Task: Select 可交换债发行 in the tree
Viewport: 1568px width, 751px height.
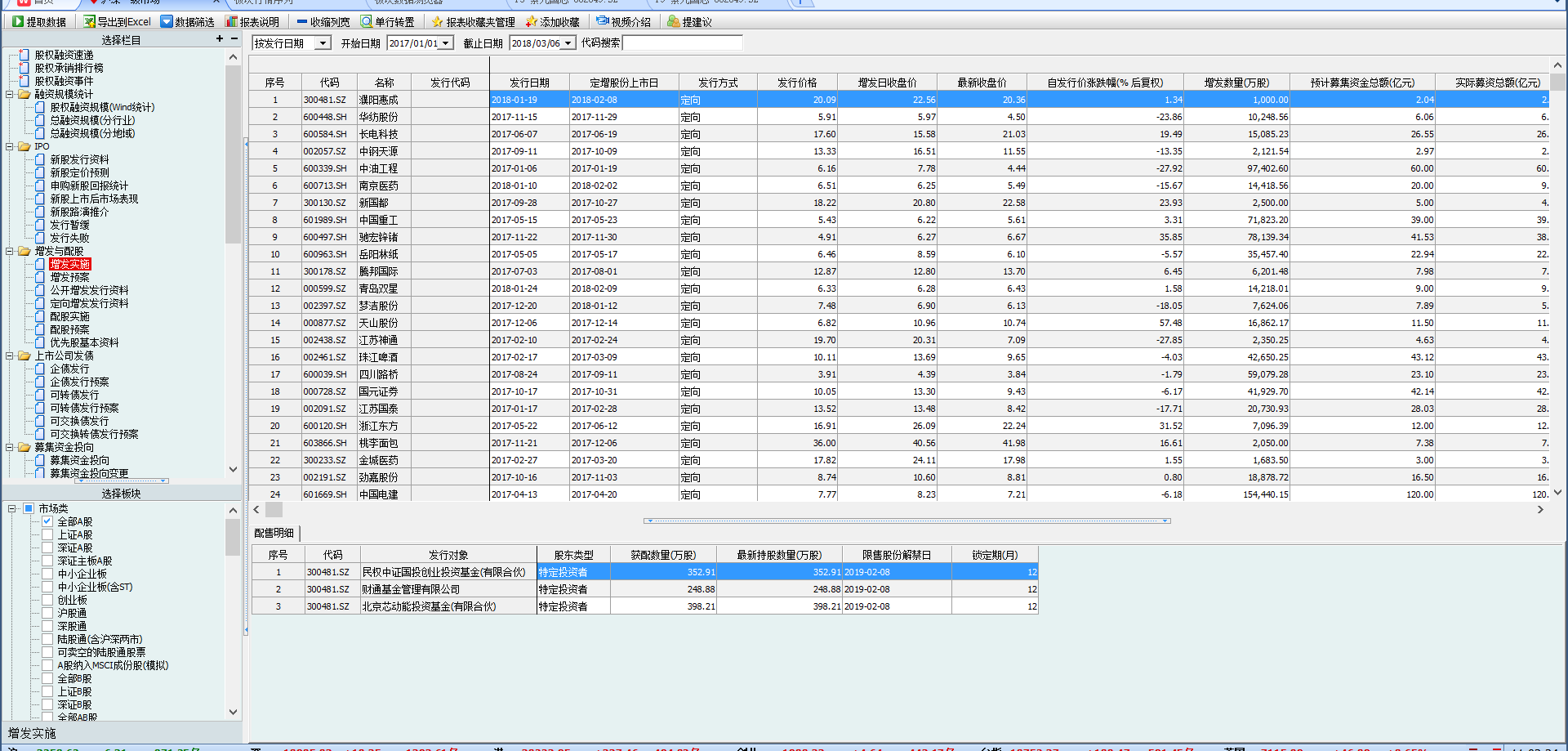Action: (80, 421)
